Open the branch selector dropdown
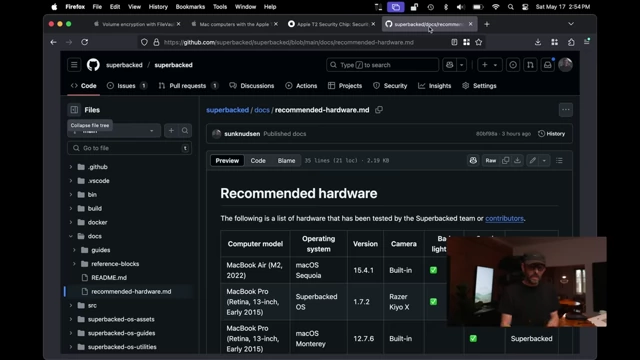 pos(114,131)
